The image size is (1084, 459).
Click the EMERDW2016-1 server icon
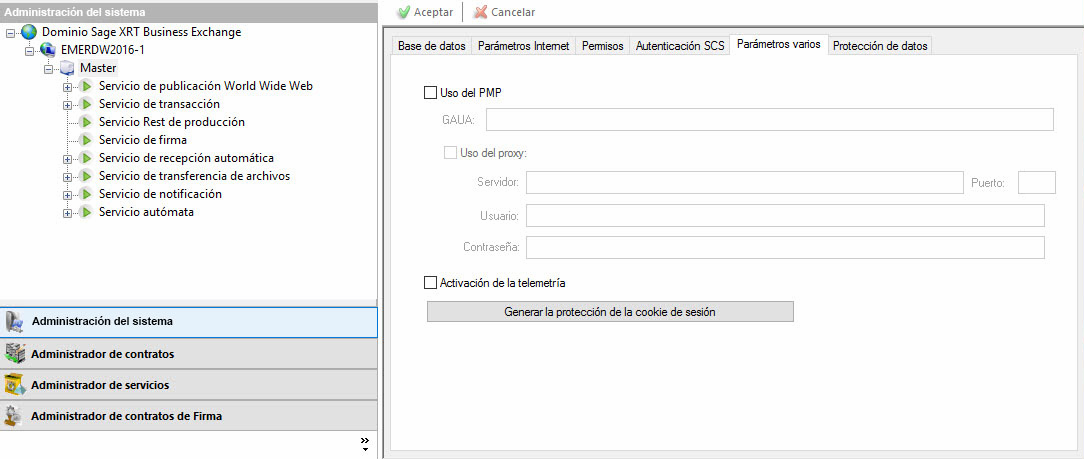click(x=48, y=50)
